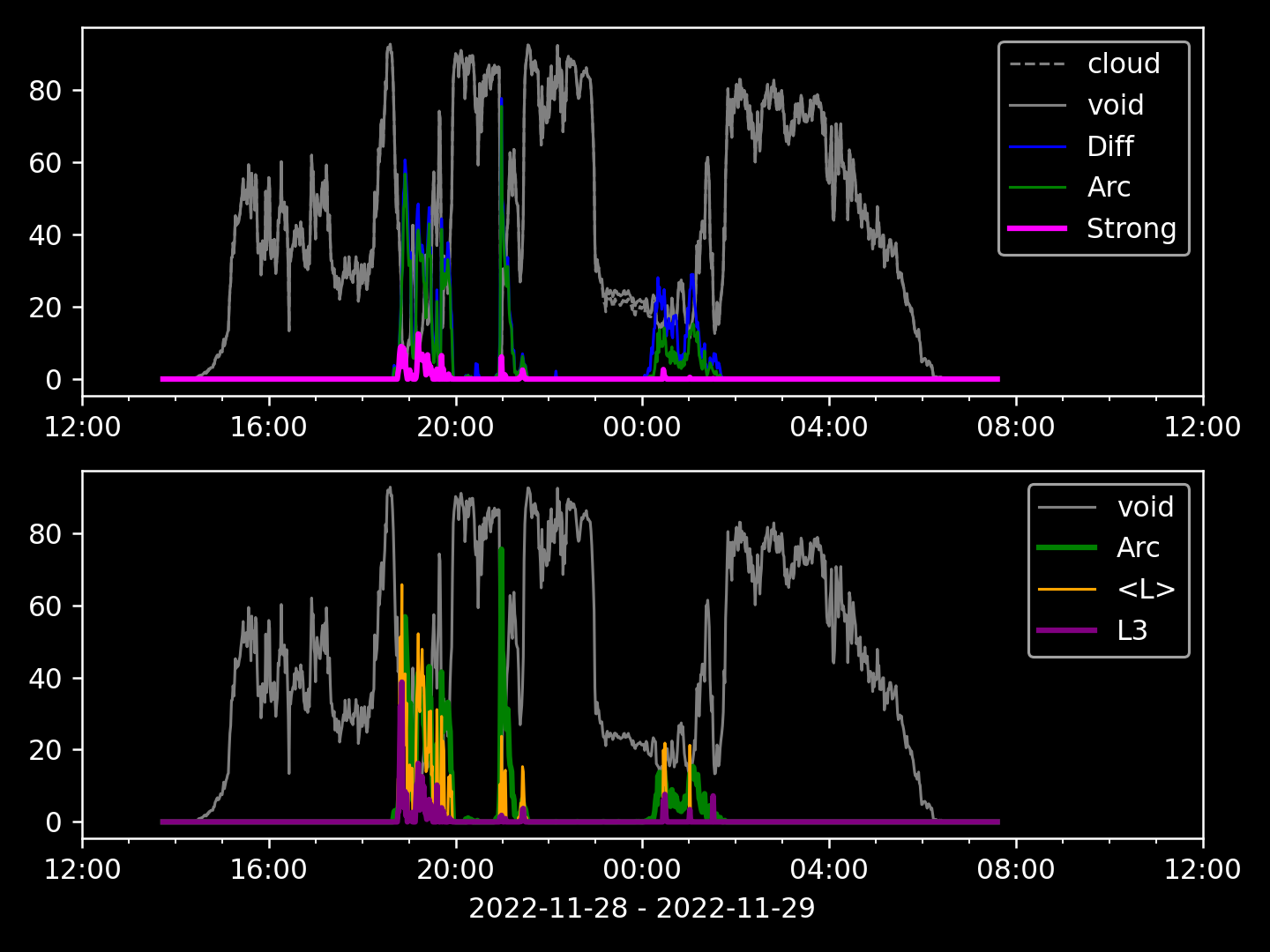Click the "Diff" legend label

[x=1109, y=146]
